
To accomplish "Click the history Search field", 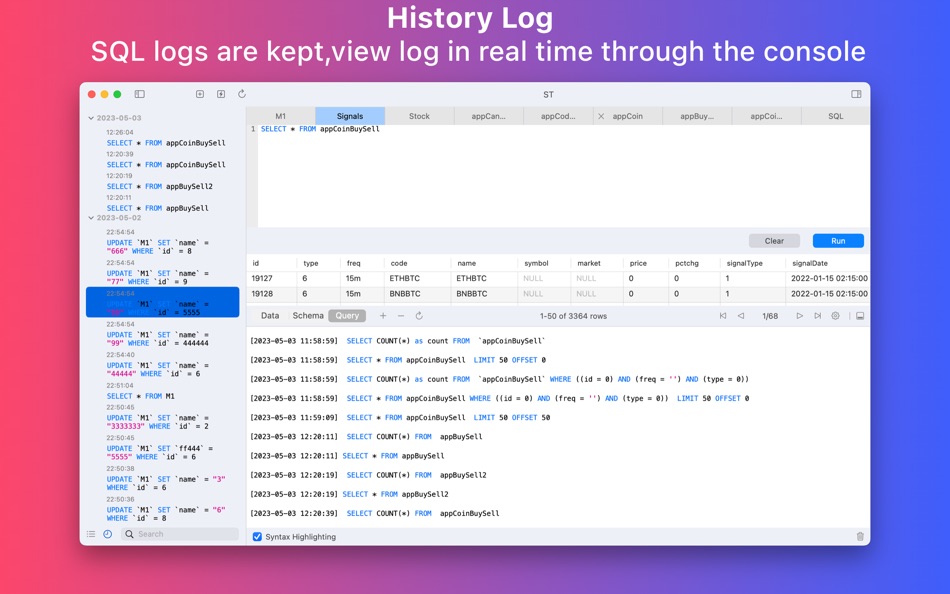I will pyautogui.click(x=180, y=534).
